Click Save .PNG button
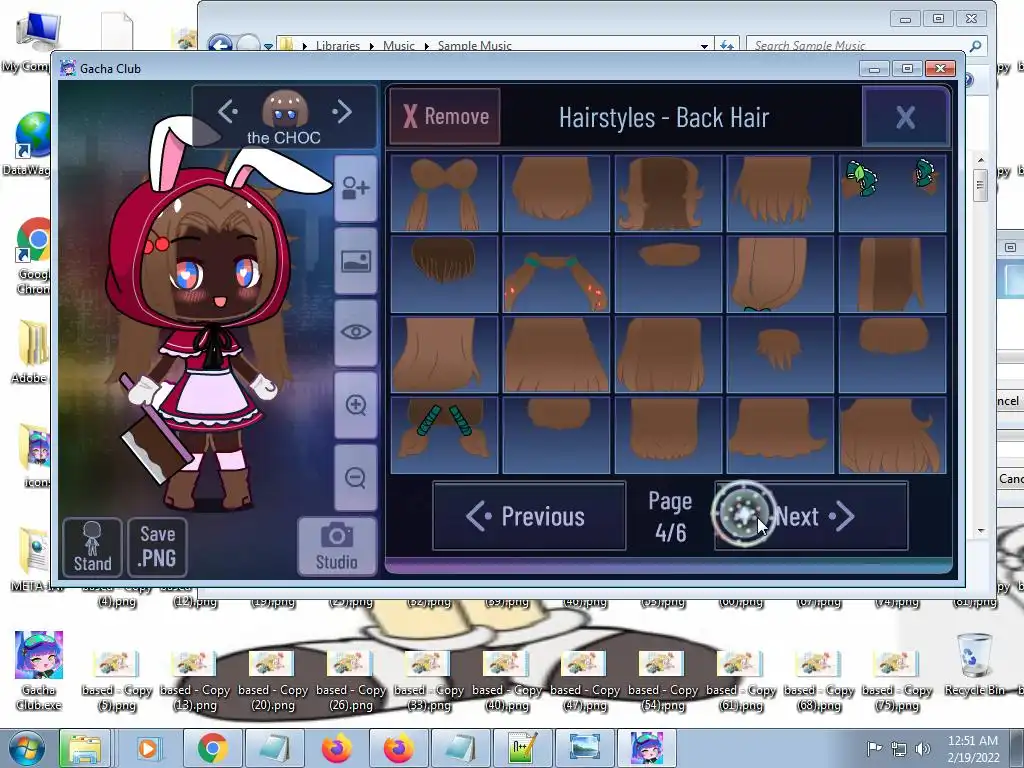1024x768 pixels. click(x=157, y=547)
